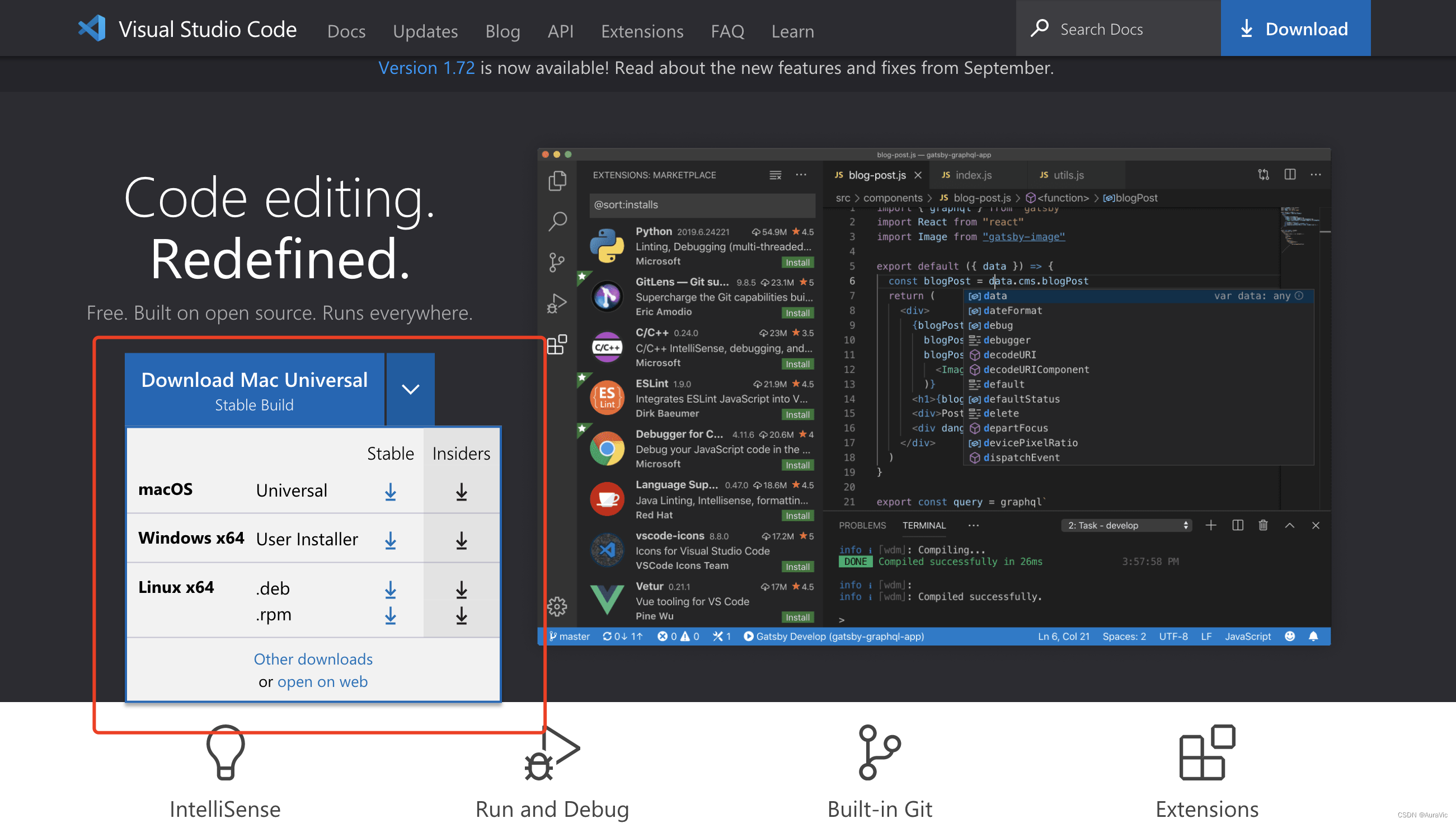
Task: Download macOS Universal Insiders build
Action: click(461, 492)
